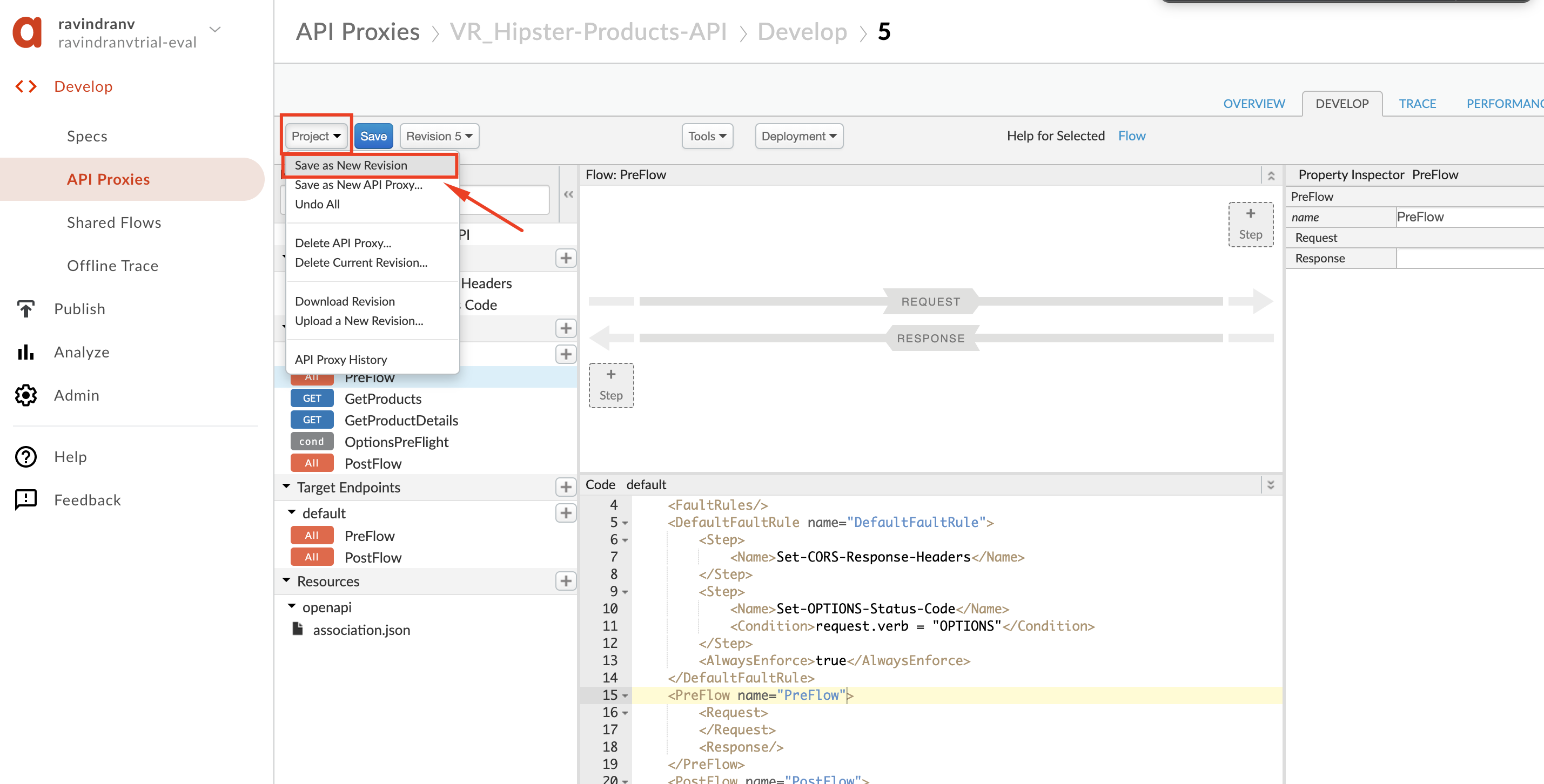1544x784 pixels.
Task: Open the Project dropdown menu
Action: click(x=316, y=136)
